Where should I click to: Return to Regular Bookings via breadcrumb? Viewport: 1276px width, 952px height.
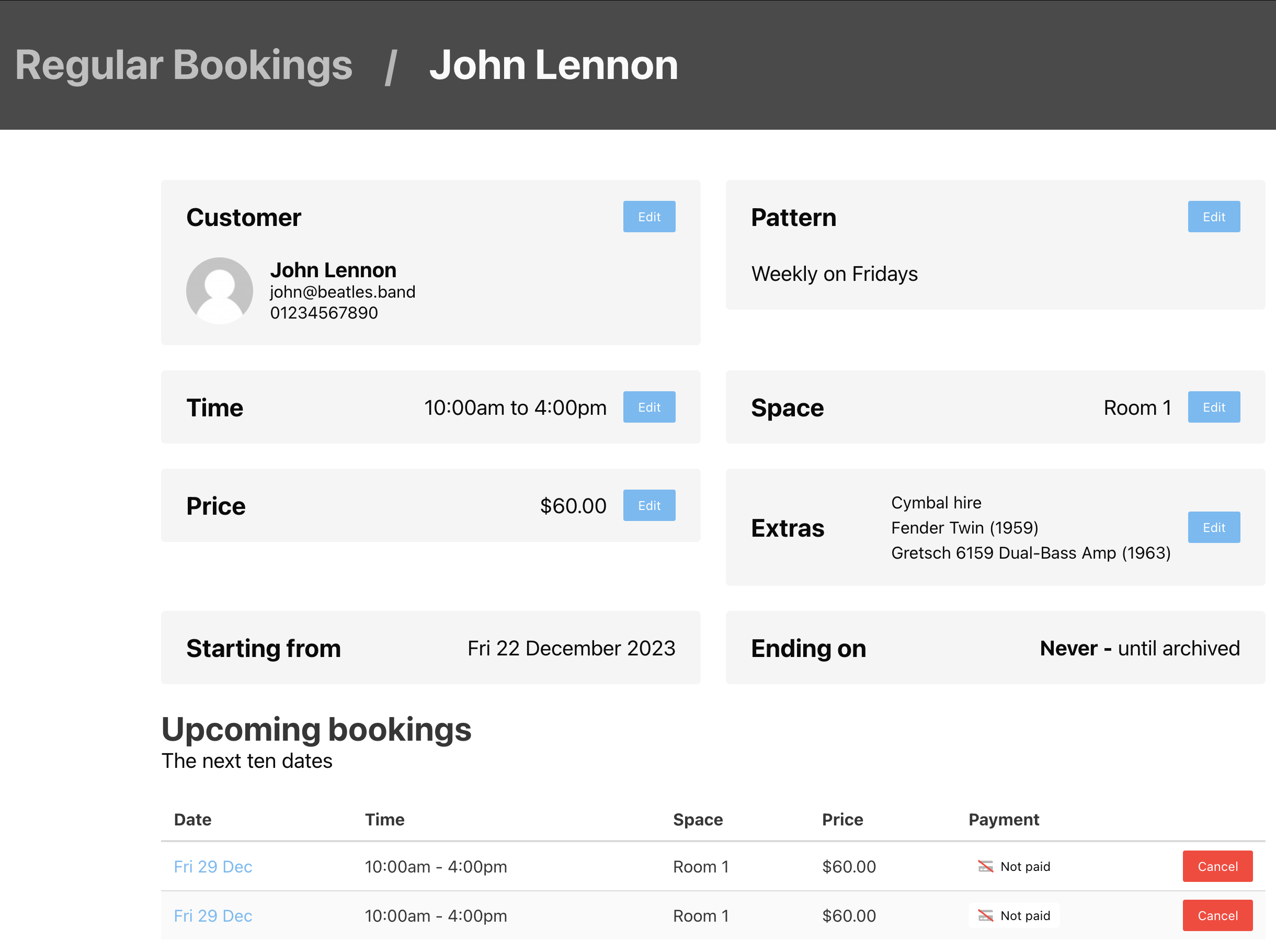(x=185, y=65)
